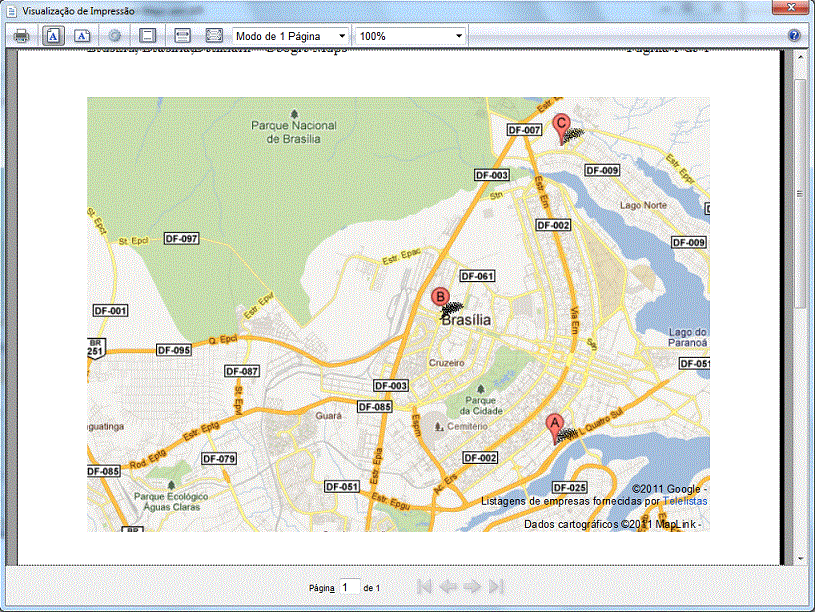The width and height of the screenshot is (815, 612).
Task: Click the scrollbar up arrow
Action: tap(800, 57)
